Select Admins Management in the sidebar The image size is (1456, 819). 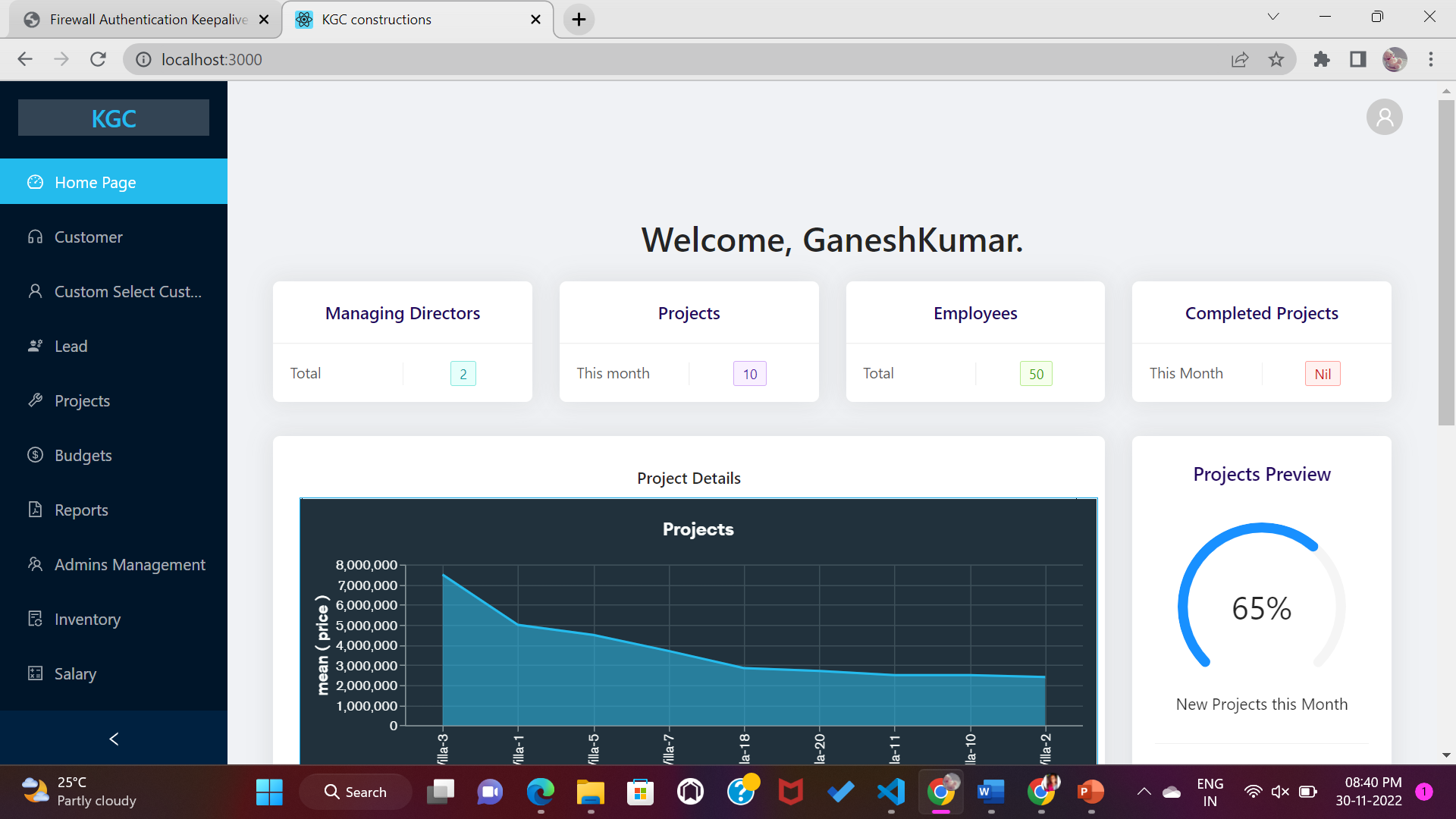pos(130,564)
